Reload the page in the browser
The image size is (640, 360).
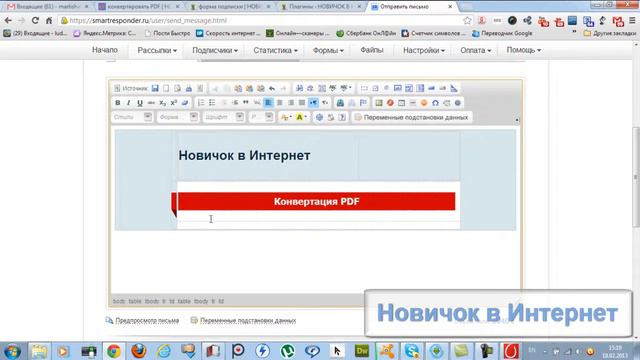35,20
